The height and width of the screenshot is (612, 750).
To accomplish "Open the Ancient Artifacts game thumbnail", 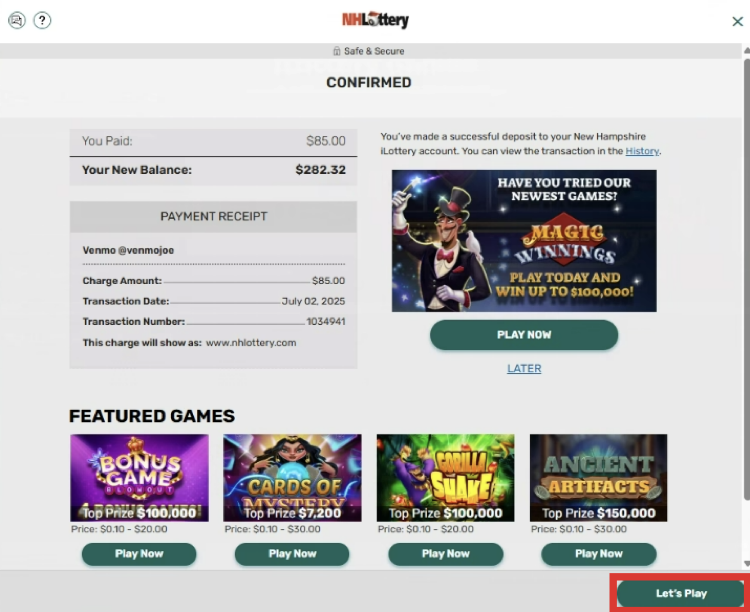I will pos(598,478).
